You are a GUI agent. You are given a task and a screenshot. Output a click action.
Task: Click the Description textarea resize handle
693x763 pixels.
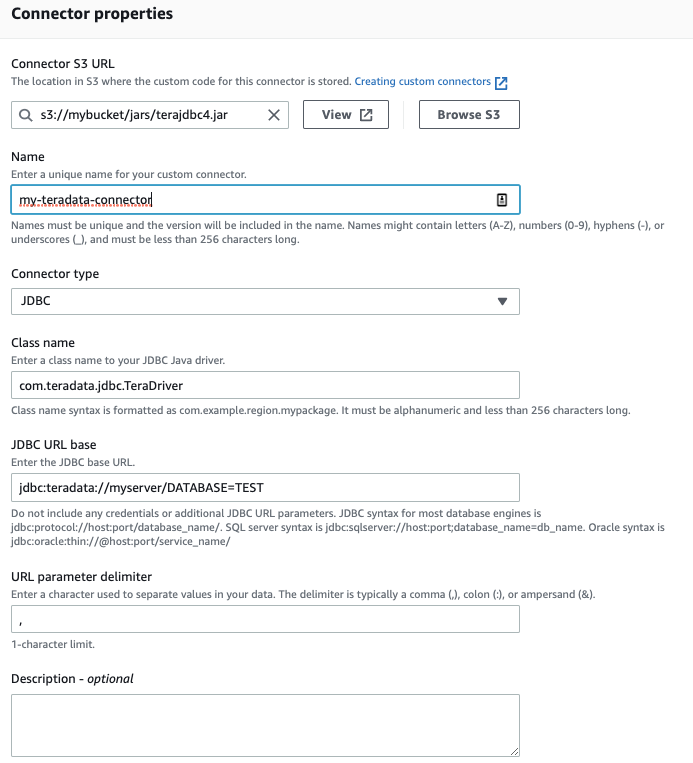(x=514, y=750)
